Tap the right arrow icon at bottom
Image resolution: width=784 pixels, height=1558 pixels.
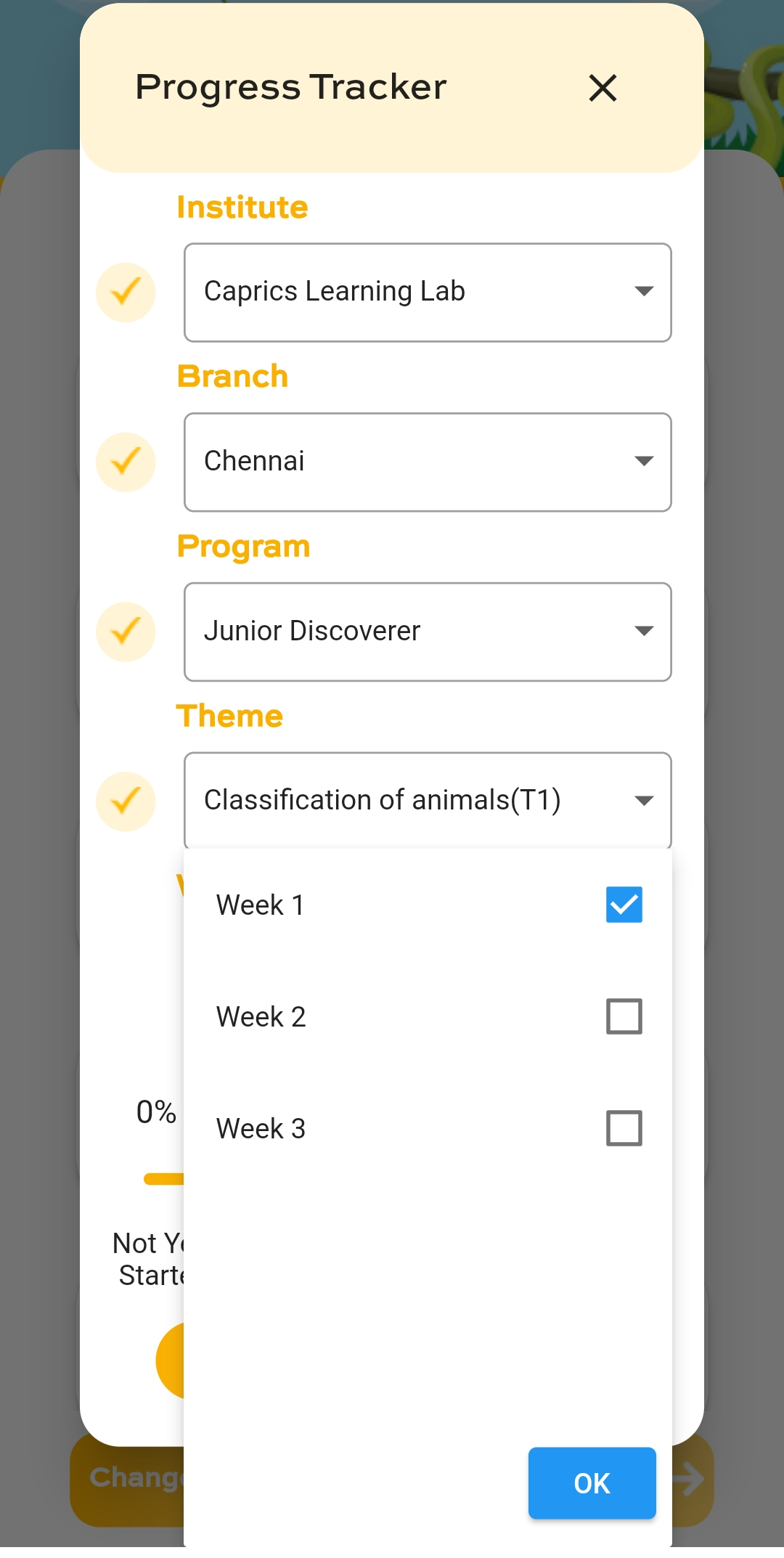690,1480
